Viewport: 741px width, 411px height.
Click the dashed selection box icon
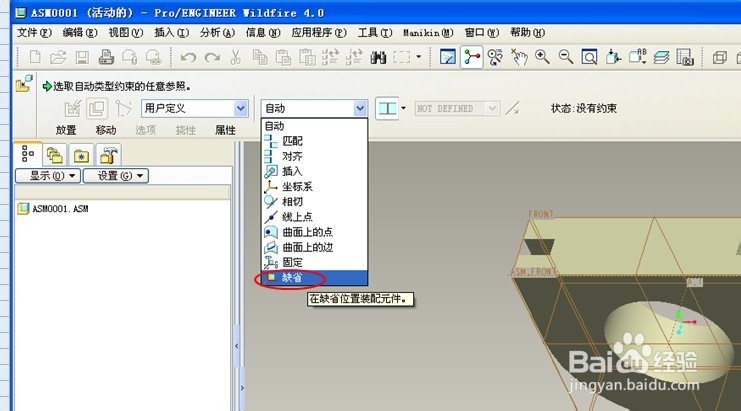point(402,57)
